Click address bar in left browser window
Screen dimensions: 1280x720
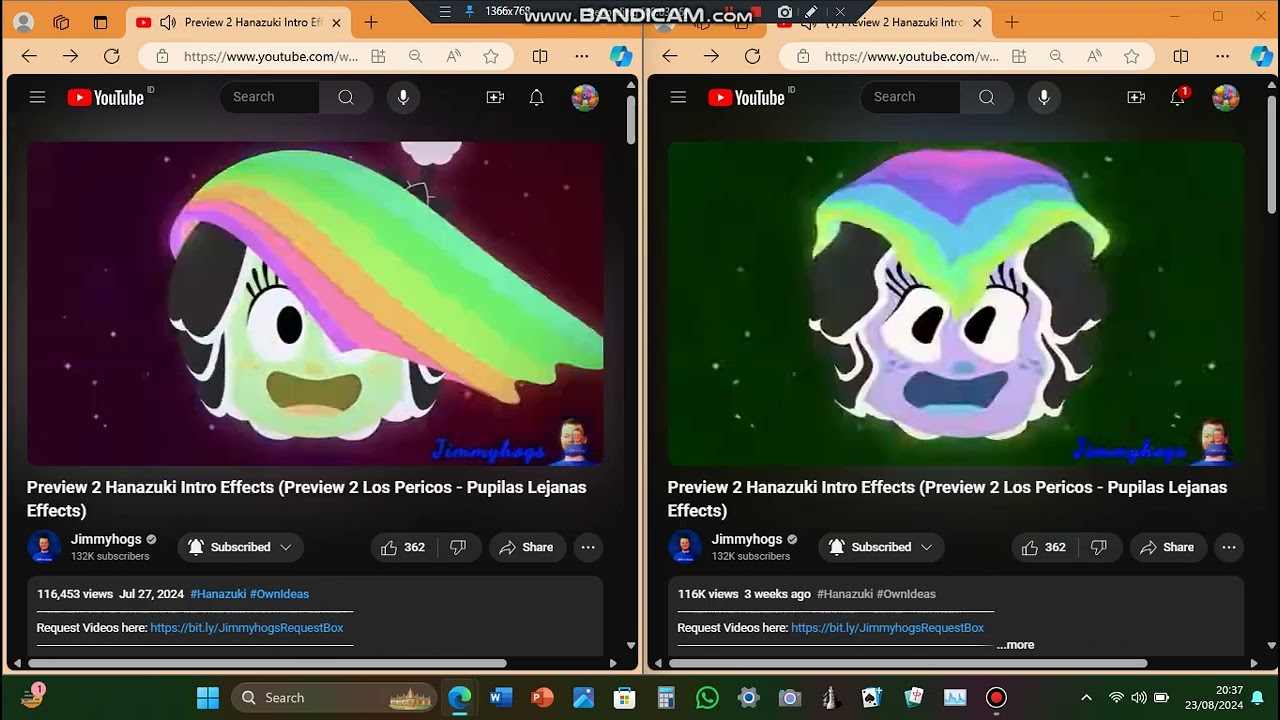pos(270,57)
